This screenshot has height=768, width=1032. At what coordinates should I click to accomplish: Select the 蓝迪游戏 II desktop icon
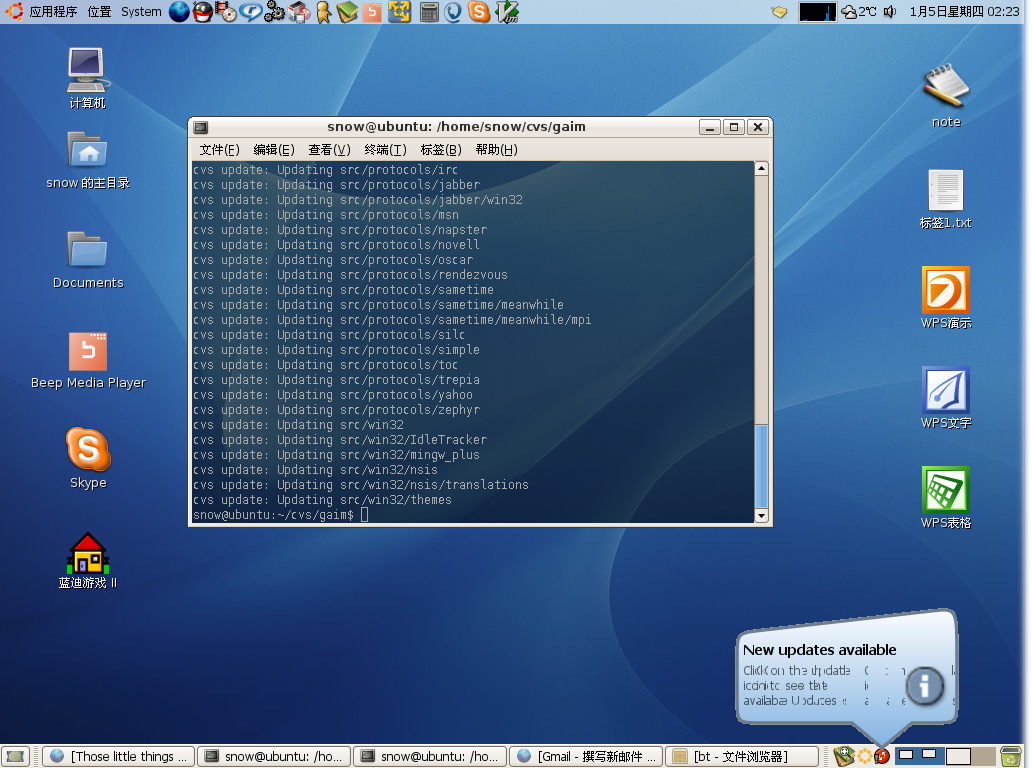pyautogui.click(x=88, y=561)
